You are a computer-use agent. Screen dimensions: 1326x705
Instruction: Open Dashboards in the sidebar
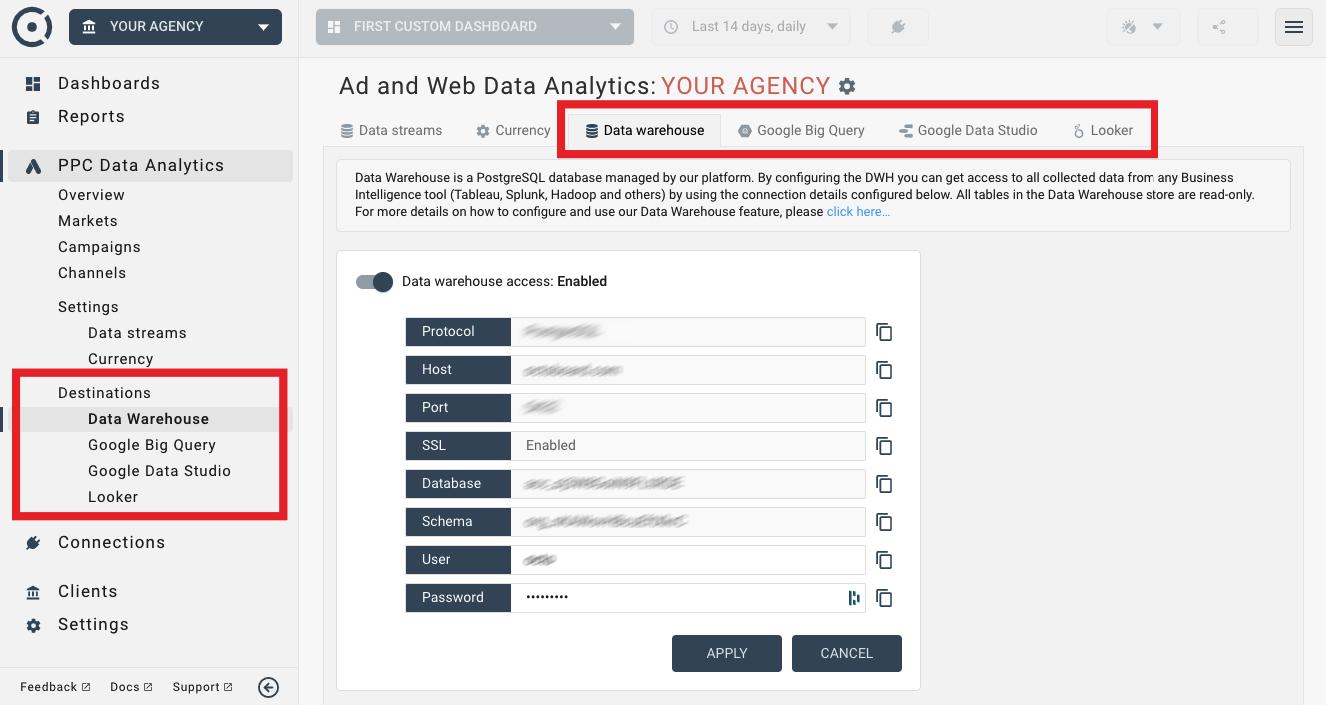tap(109, 84)
